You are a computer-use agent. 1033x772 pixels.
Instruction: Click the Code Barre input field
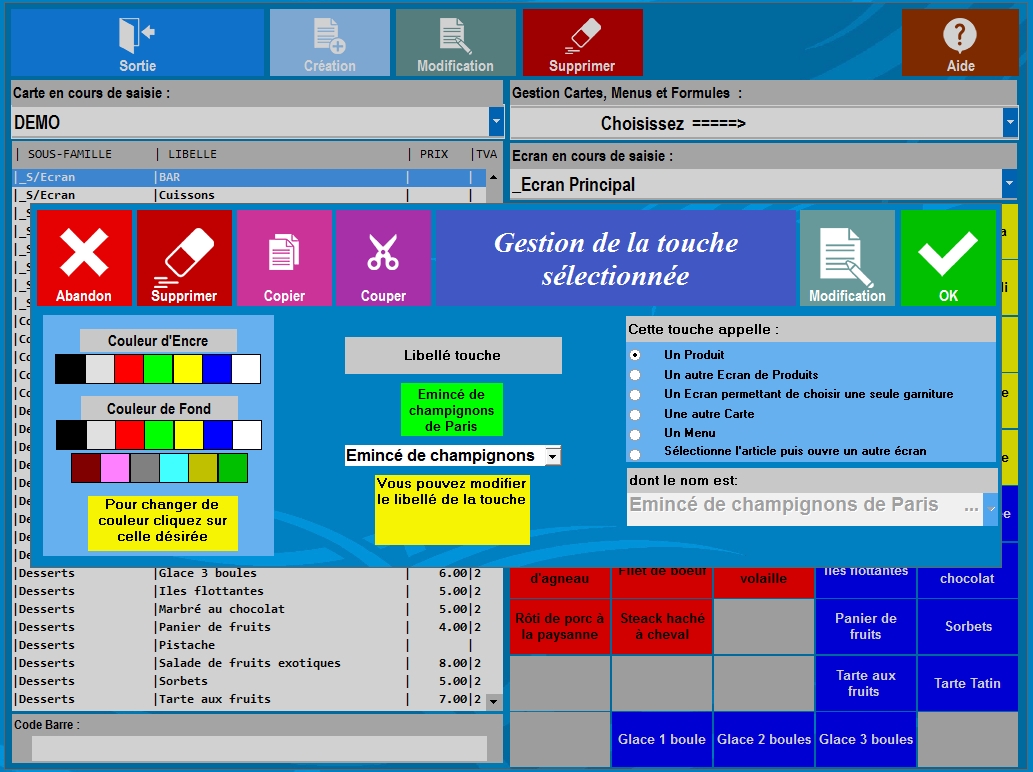point(259,748)
